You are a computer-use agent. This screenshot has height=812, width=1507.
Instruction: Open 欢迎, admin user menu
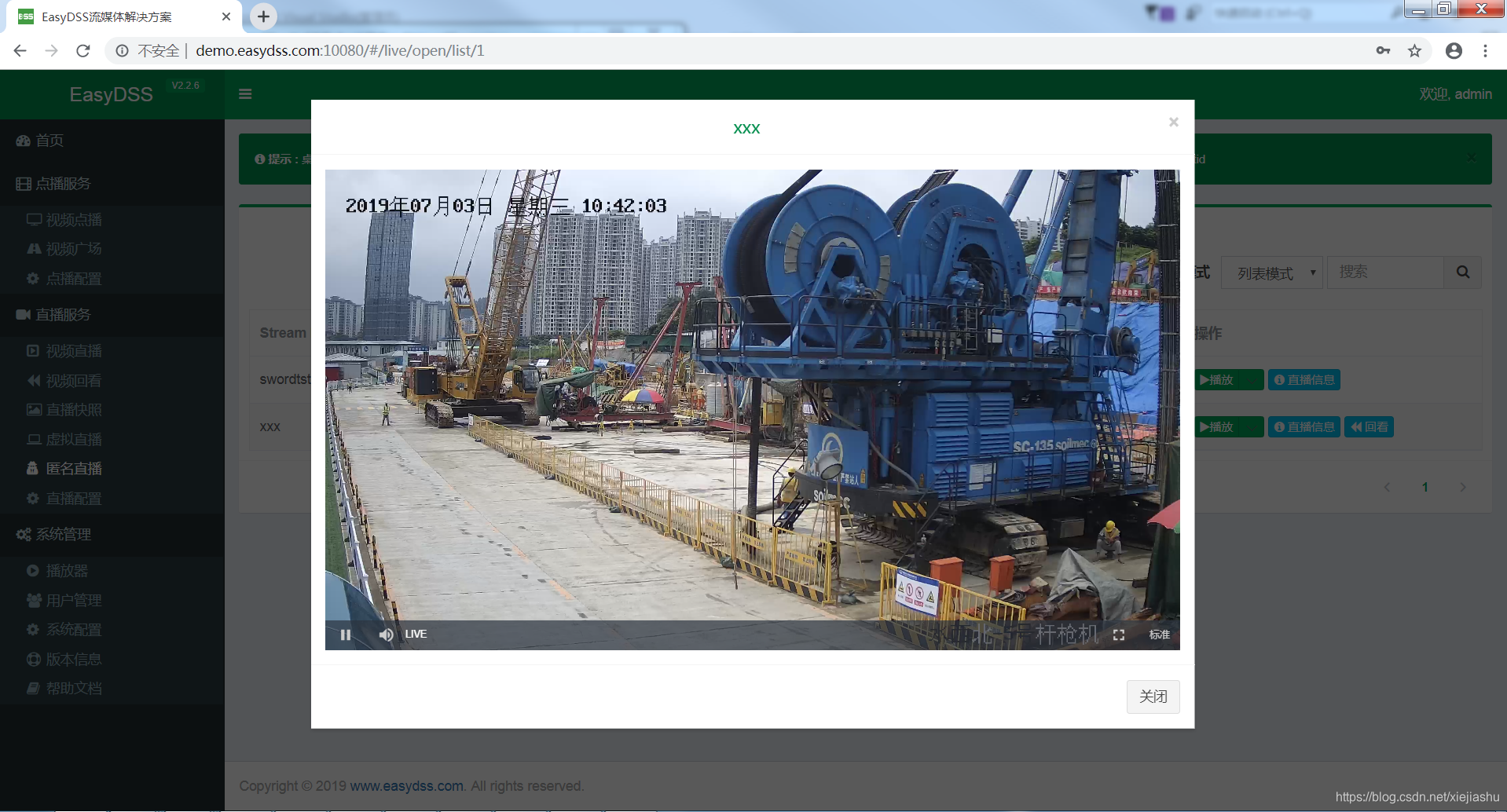pyautogui.click(x=1455, y=94)
